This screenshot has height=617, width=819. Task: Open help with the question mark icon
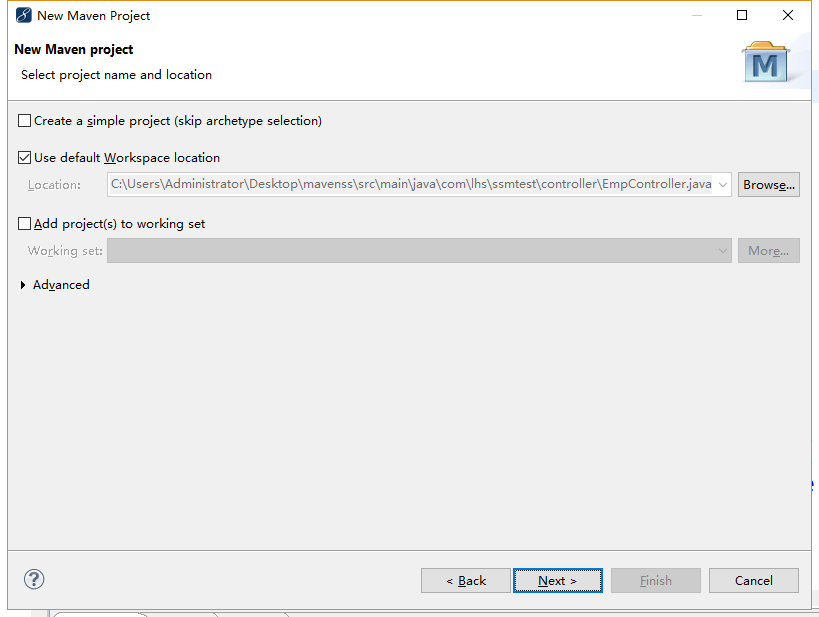(34, 579)
